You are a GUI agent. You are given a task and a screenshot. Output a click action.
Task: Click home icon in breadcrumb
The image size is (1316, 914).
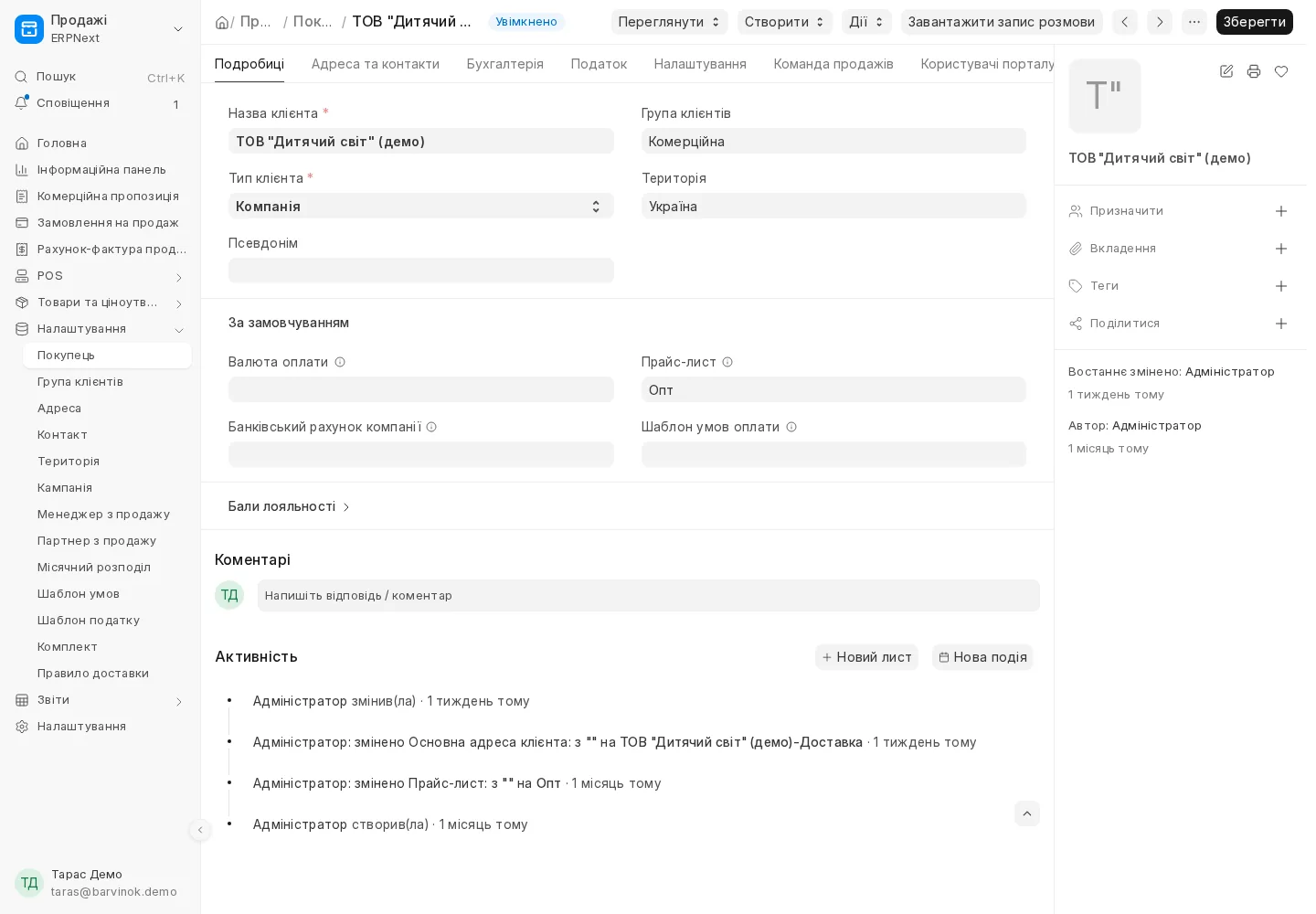click(222, 22)
